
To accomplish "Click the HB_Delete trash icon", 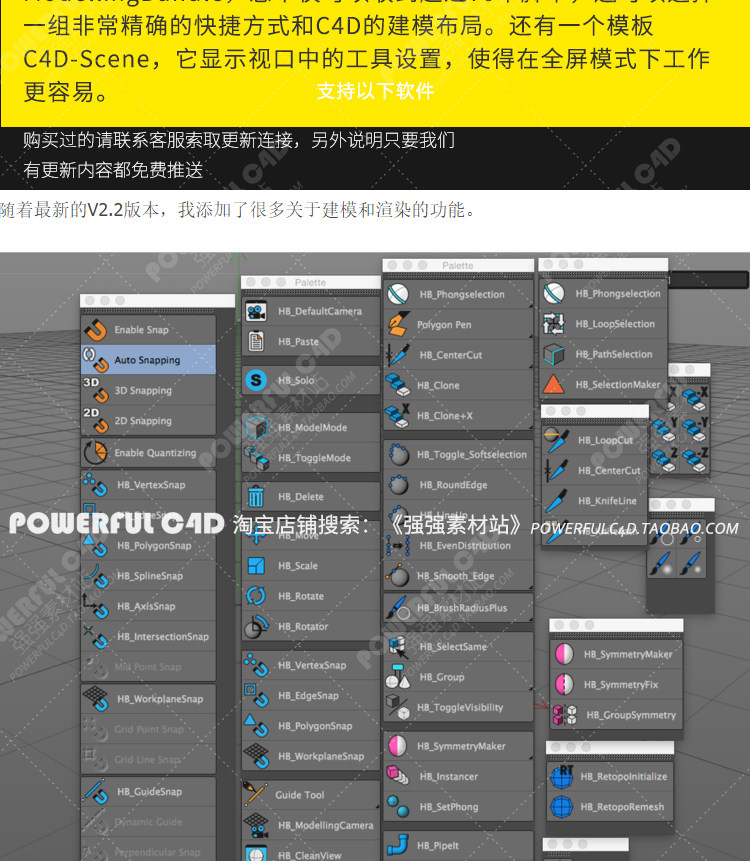I will pos(256,496).
